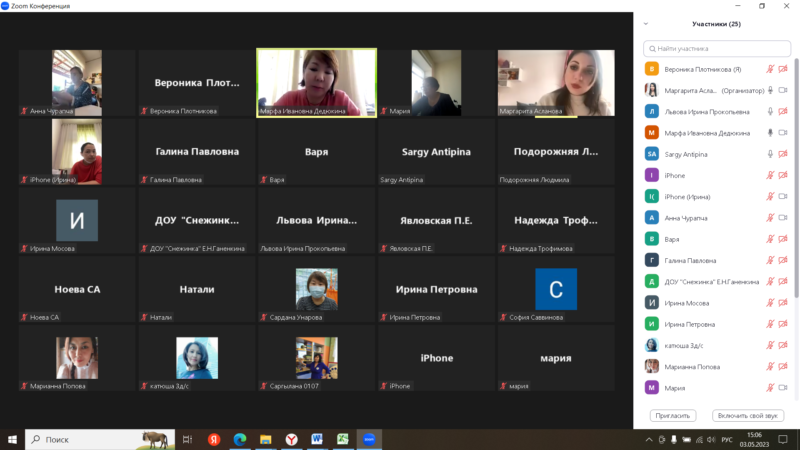The height and width of the screenshot is (450, 800).
Task: Select Марианна Попова's name in participants list
Action: pos(692,367)
